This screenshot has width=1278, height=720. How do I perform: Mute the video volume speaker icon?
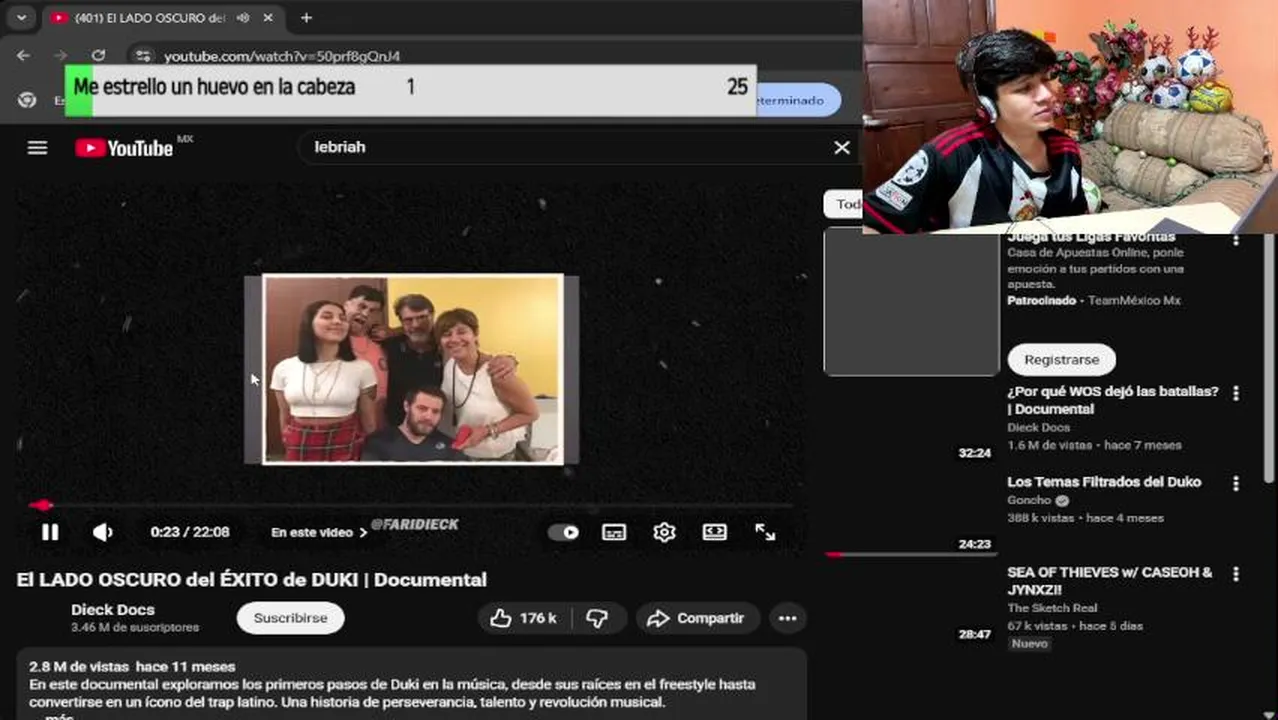[x=103, y=532]
